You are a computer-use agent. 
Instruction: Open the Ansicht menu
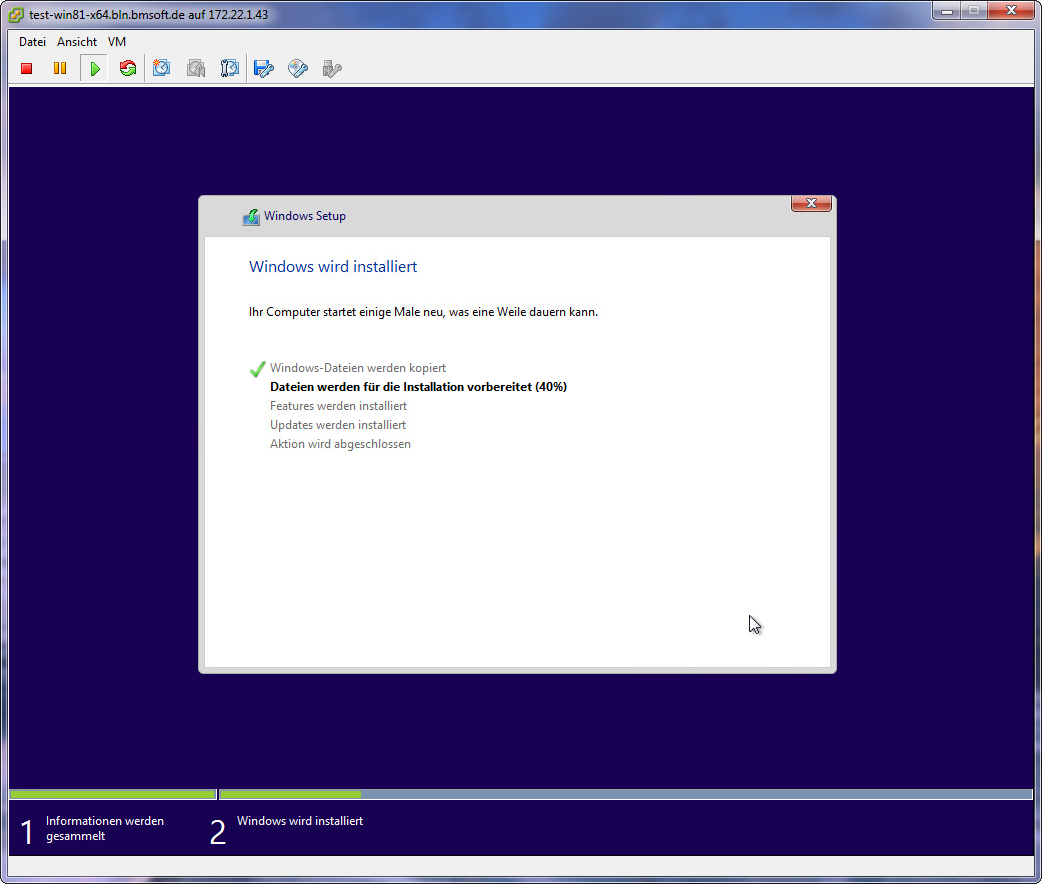pos(77,42)
